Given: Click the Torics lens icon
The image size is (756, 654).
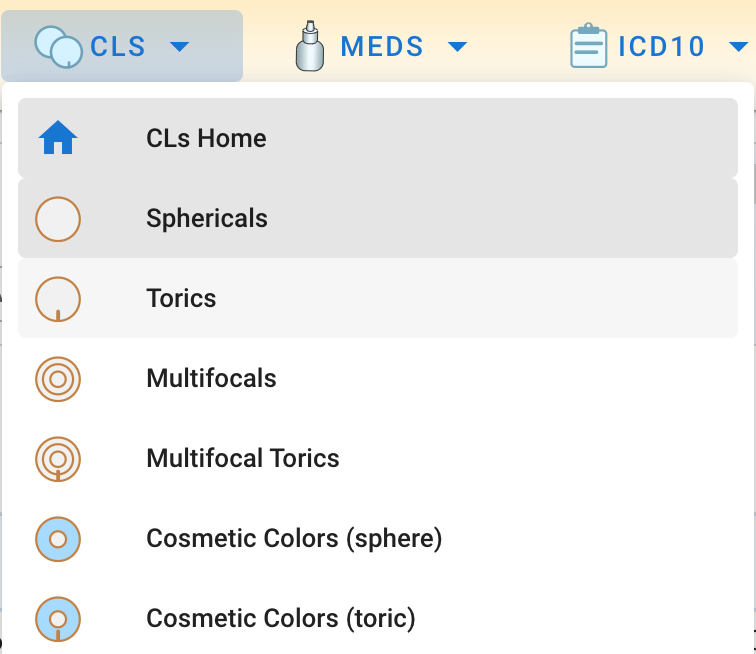Looking at the screenshot, I should click(x=58, y=298).
